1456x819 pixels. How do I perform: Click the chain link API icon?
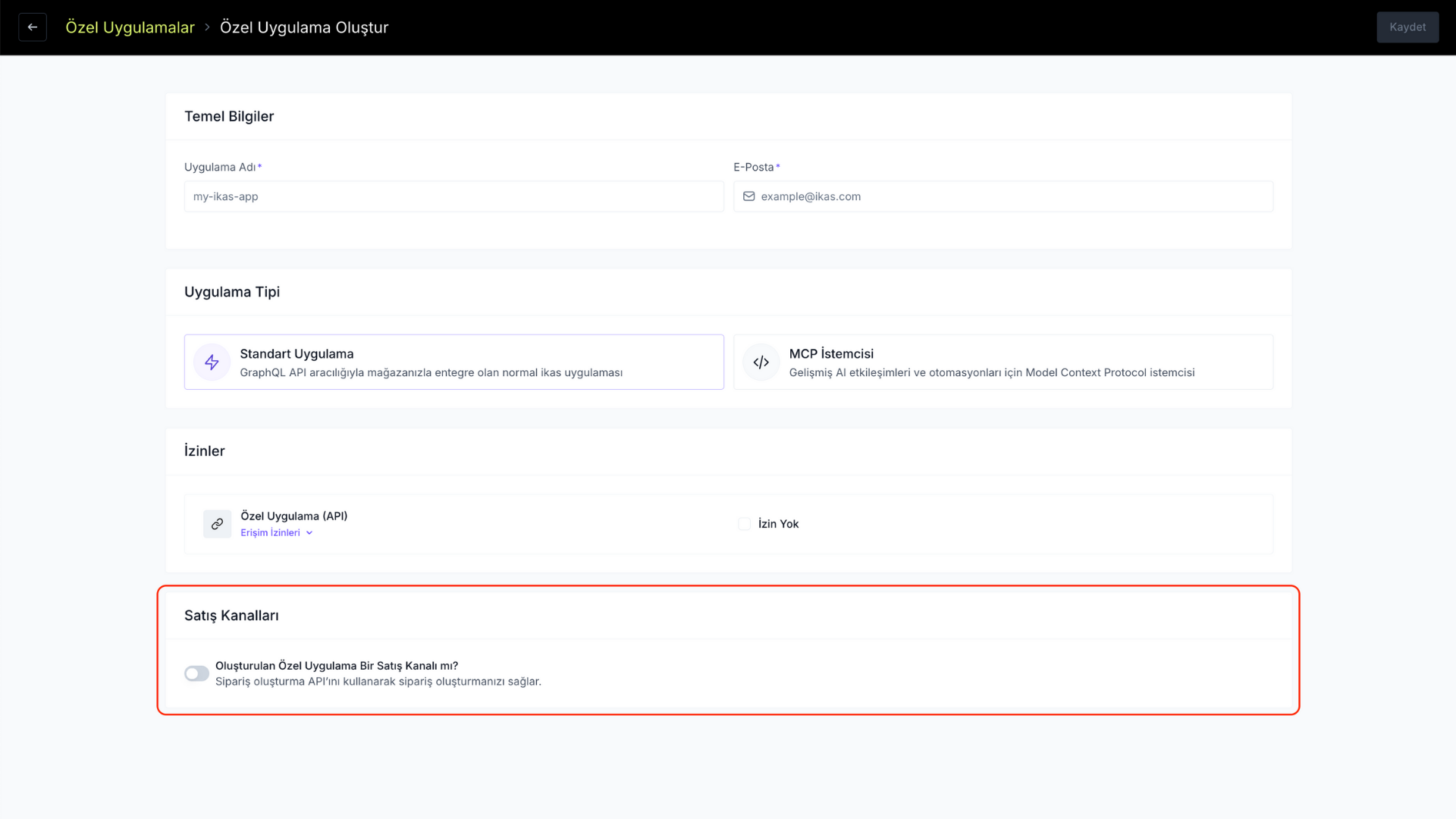point(217,524)
